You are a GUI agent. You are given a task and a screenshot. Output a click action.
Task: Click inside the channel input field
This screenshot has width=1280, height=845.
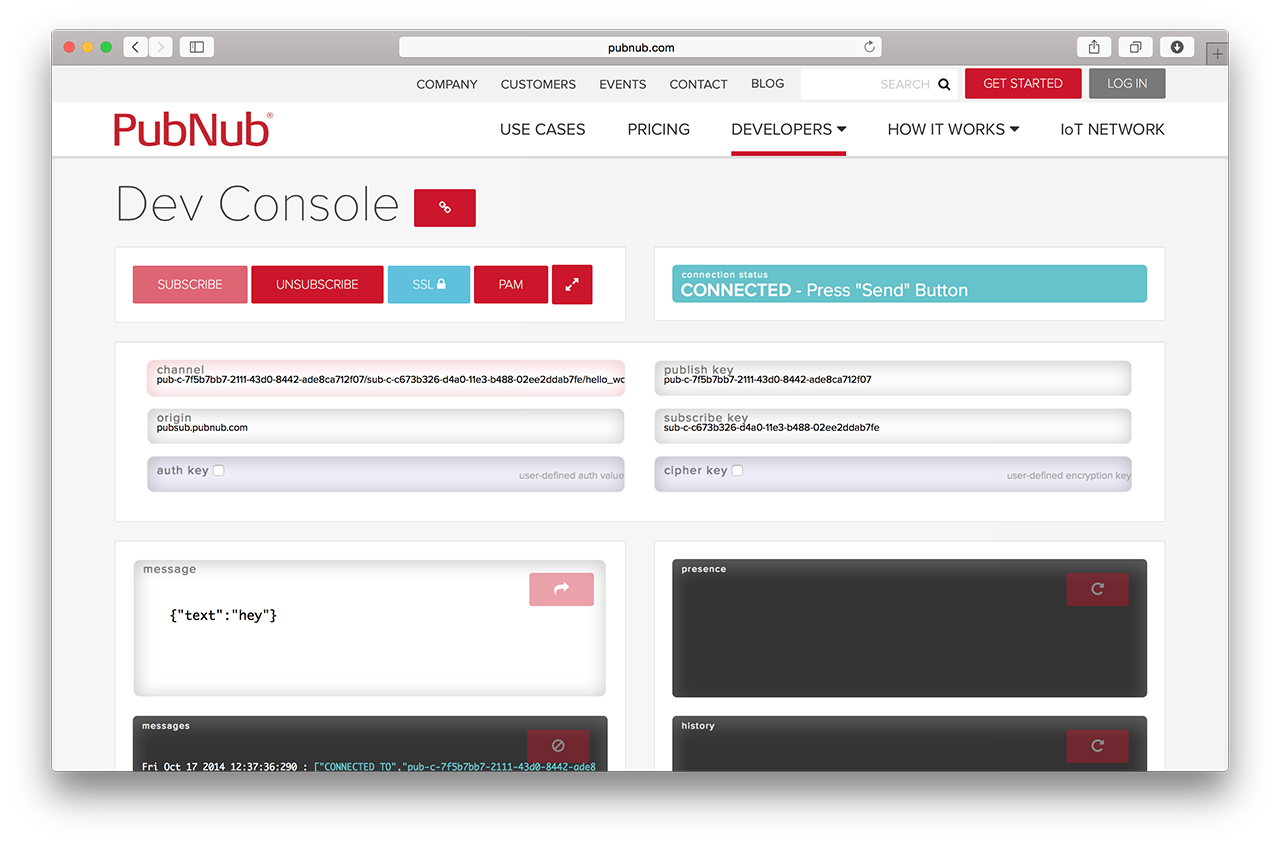(385, 378)
